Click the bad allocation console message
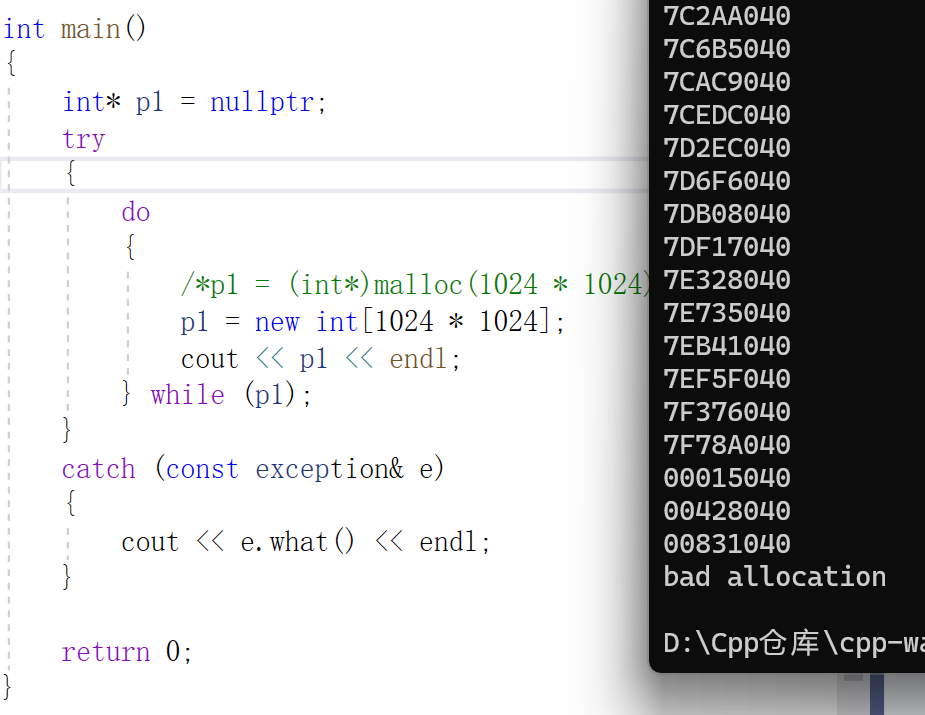The height and width of the screenshot is (715, 925). point(775,576)
